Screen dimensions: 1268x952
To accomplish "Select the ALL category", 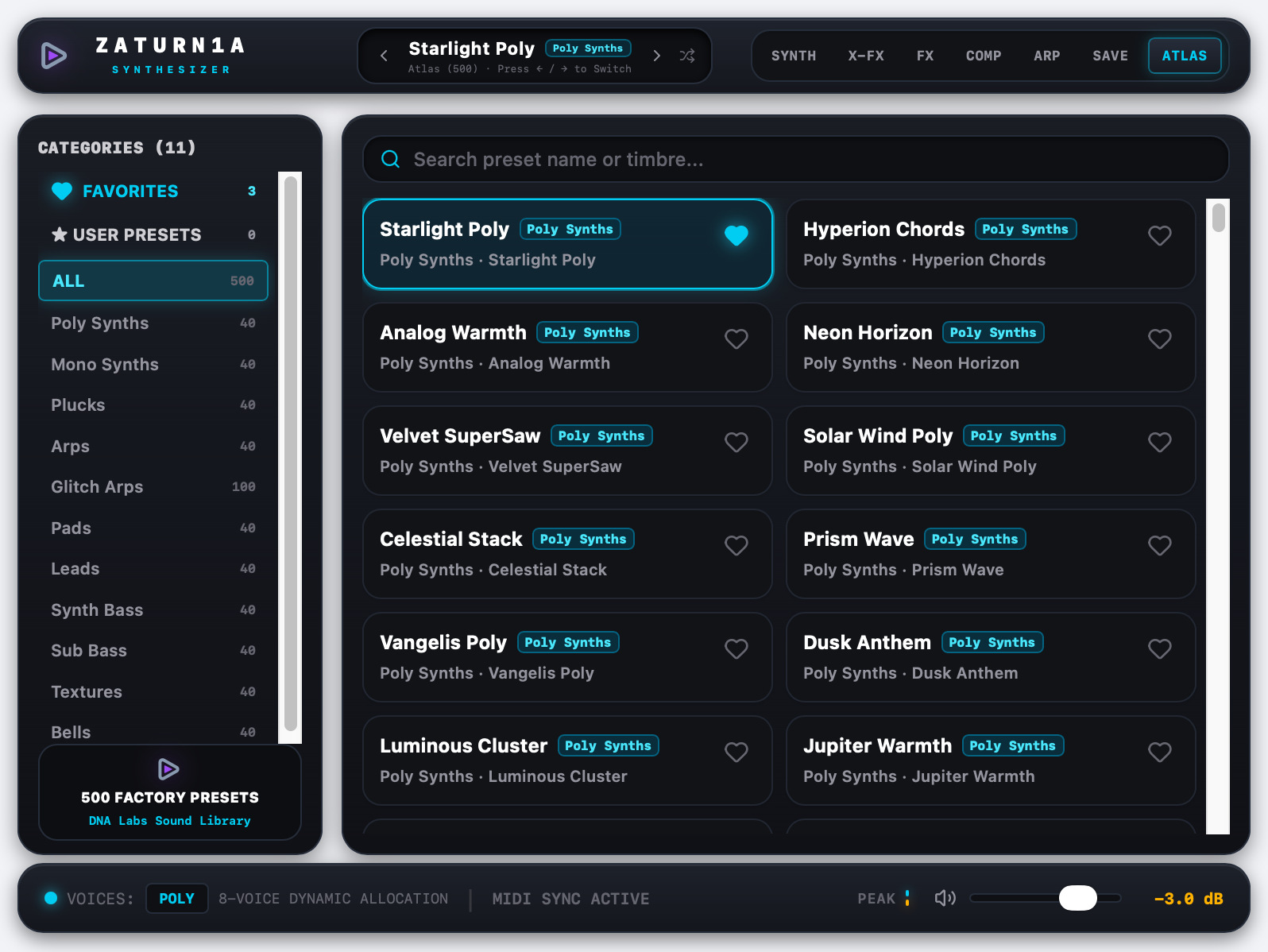I will [x=153, y=281].
